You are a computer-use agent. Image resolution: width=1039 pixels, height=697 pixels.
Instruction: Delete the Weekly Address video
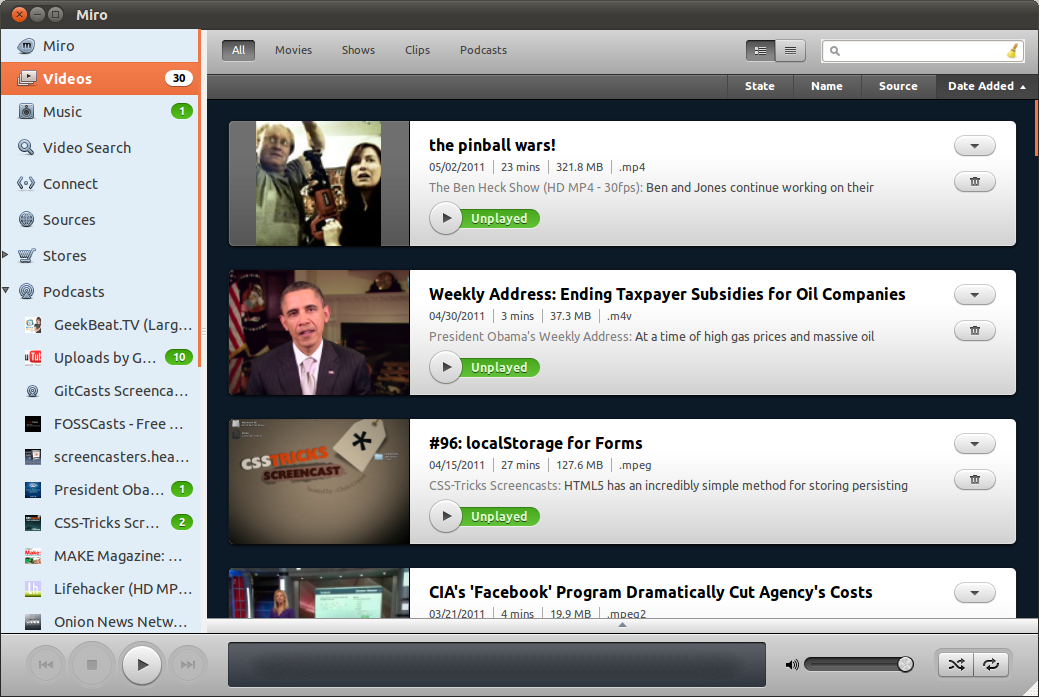(975, 331)
